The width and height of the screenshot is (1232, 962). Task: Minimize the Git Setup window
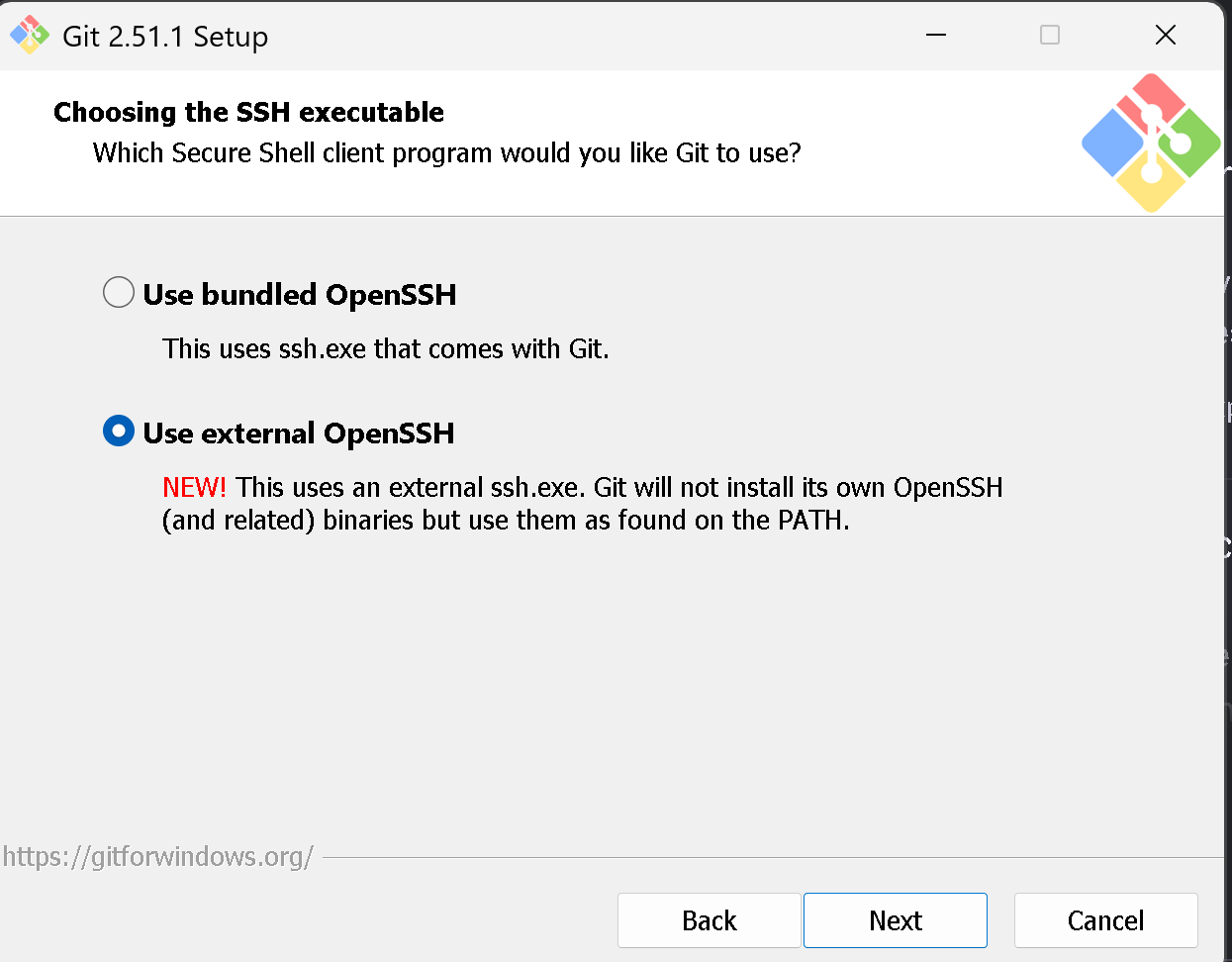(x=936, y=36)
